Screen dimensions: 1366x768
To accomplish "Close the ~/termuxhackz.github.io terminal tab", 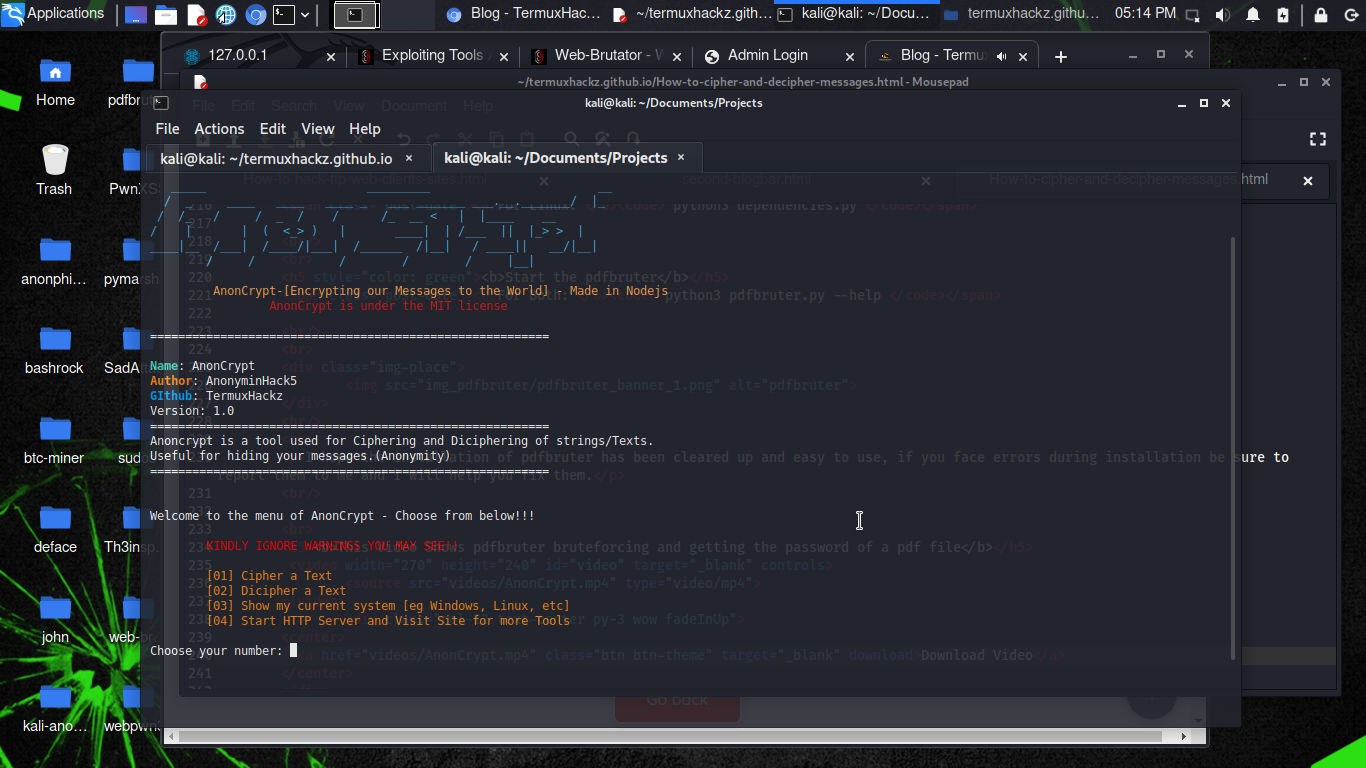I will point(409,158).
